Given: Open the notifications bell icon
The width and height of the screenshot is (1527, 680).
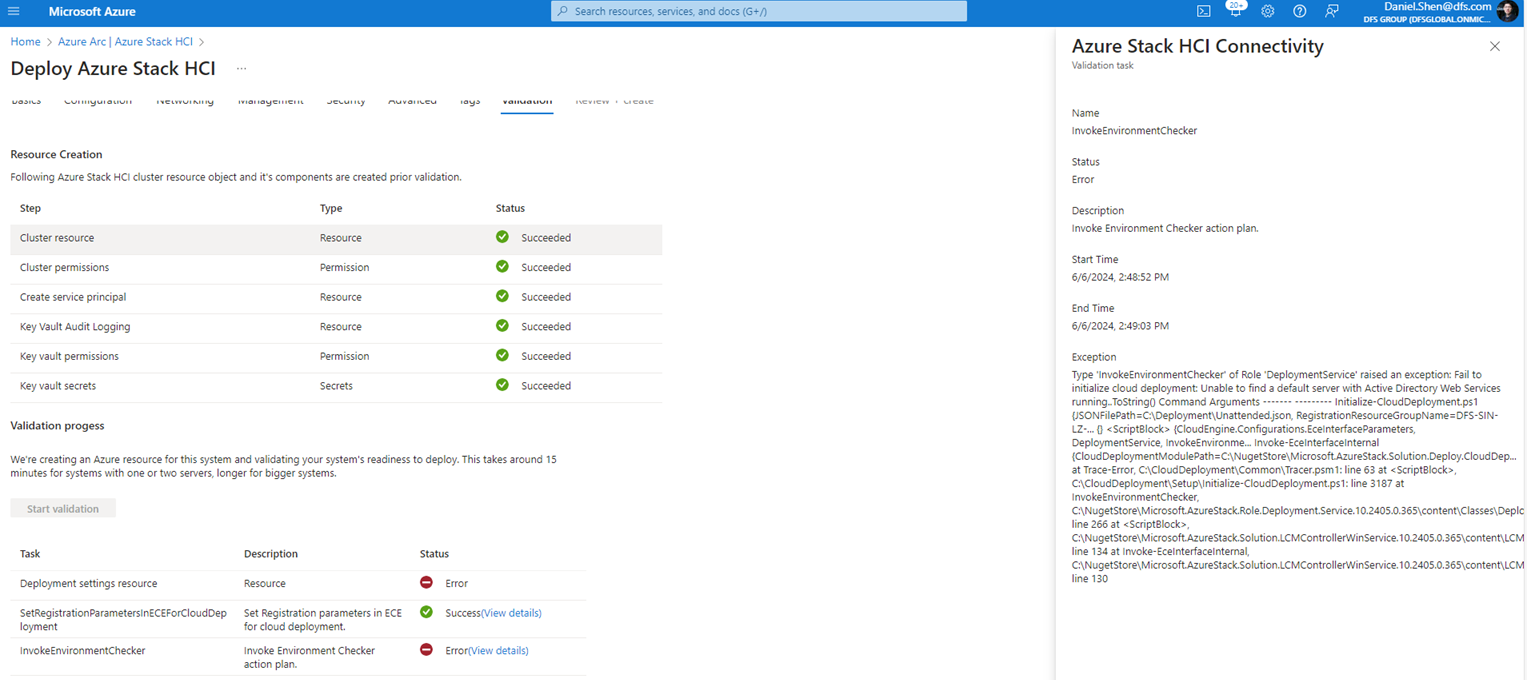Looking at the screenshot, I should [x=1235, y=11].
